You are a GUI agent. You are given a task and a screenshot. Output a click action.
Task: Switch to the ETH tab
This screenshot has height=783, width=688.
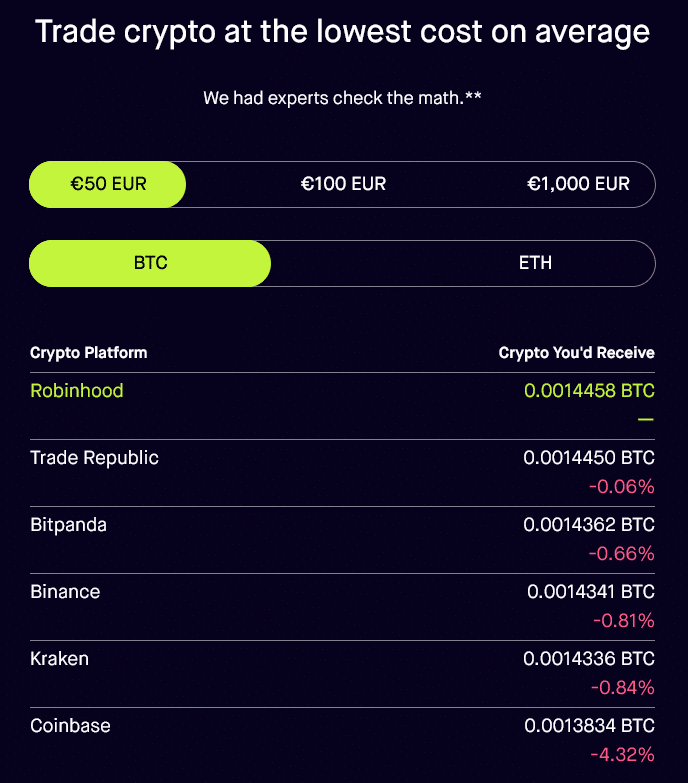coord(535,263)
